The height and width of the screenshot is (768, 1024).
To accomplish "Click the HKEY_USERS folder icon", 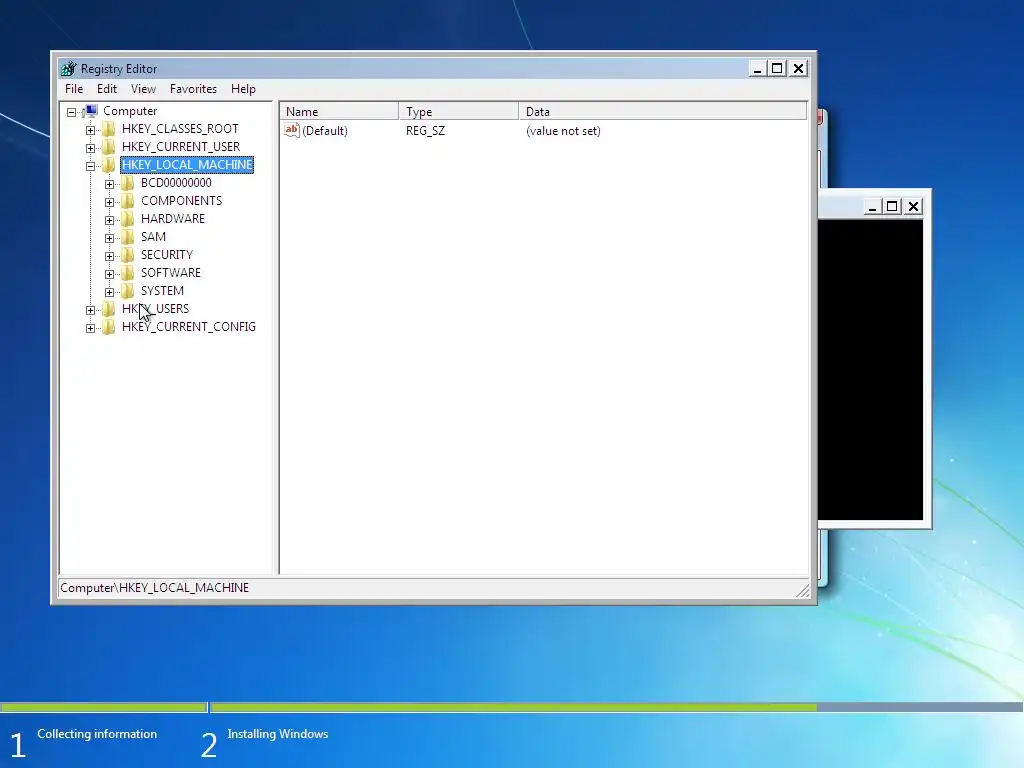I will click(109, 308).
